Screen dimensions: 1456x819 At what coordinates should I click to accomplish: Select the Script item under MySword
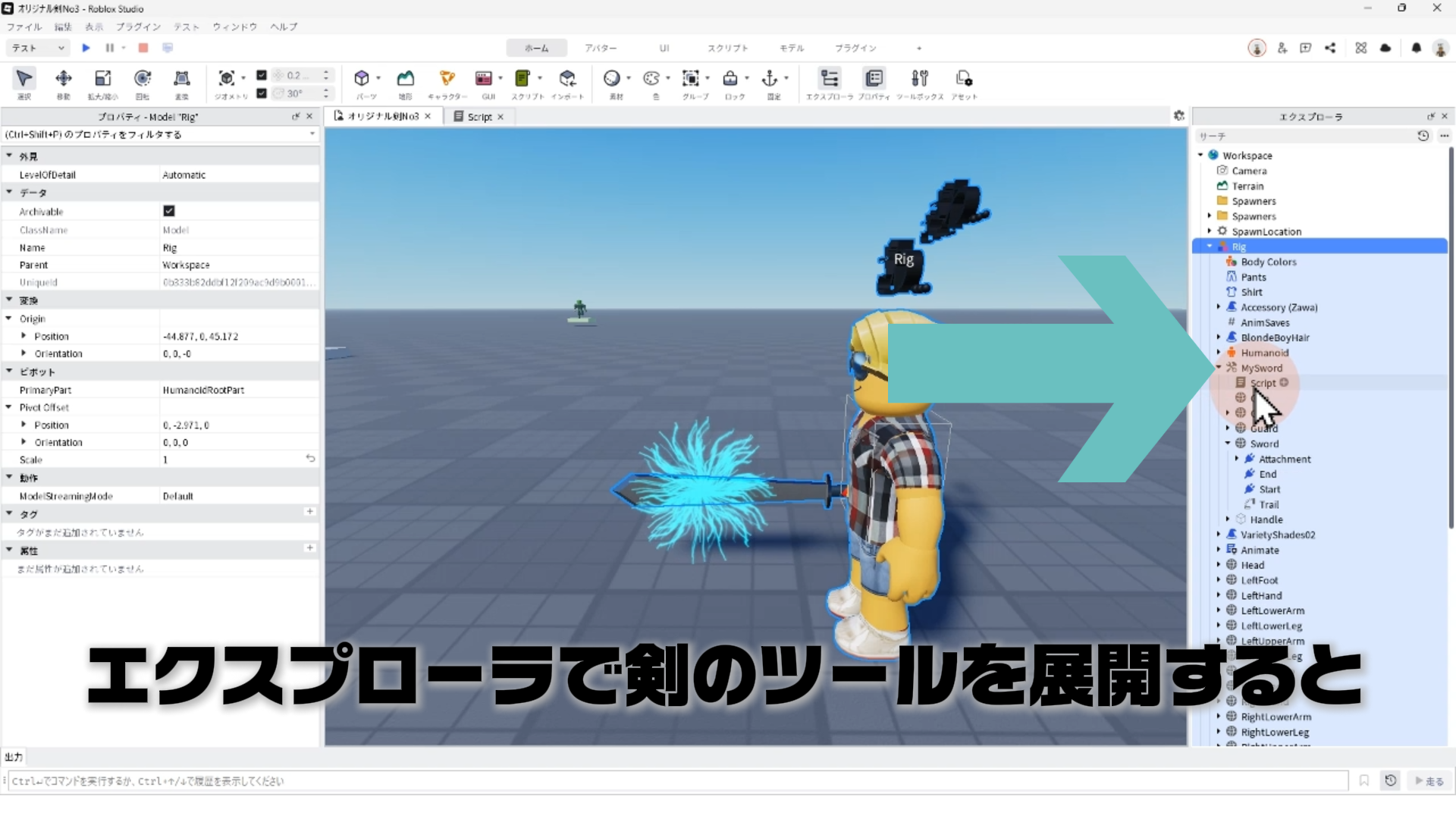(x=1263, y=383)
